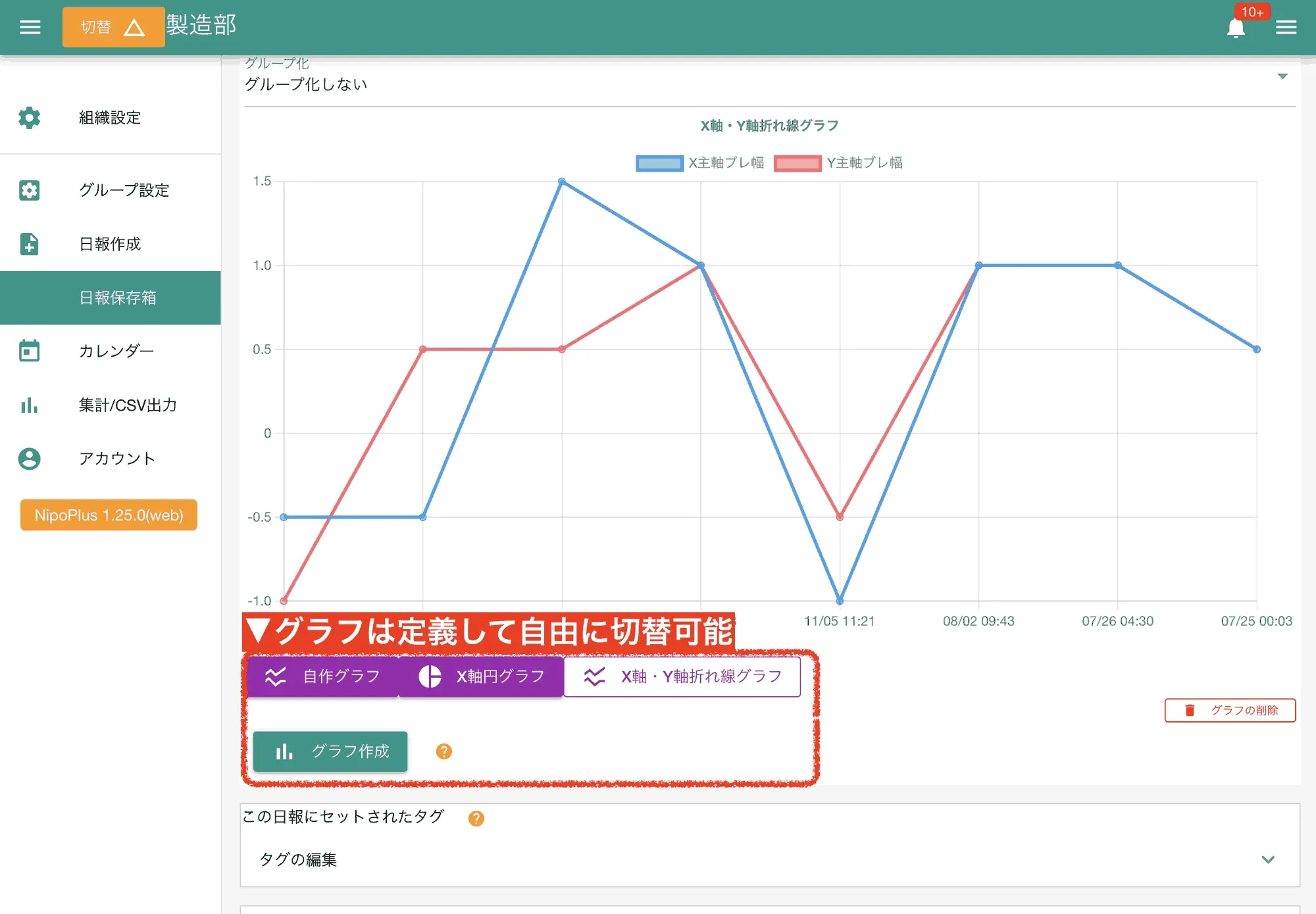Click the グラフの削除 button
The width and height of the screenshot is (1316, 914).
pos(1230,710)
